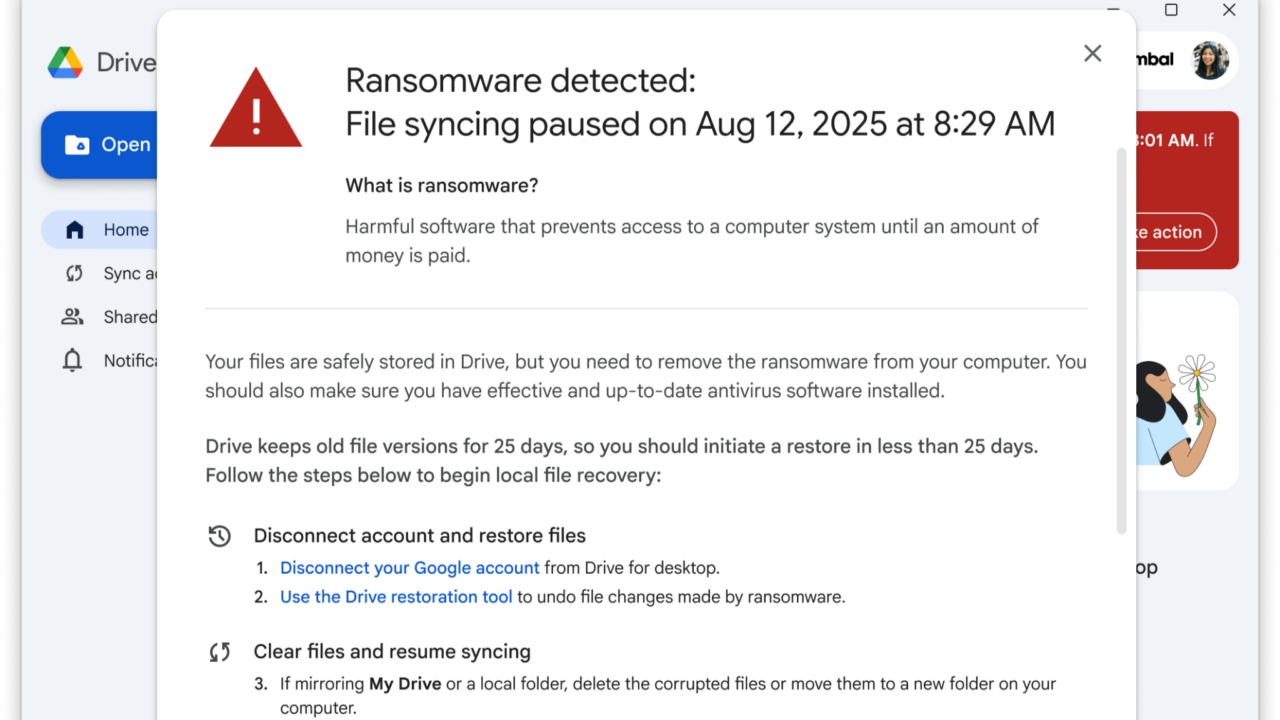Click the Sync activity arrows icon in sidebar
Viewport: 1280px width, 720px height.
click(x=74, y=273)
